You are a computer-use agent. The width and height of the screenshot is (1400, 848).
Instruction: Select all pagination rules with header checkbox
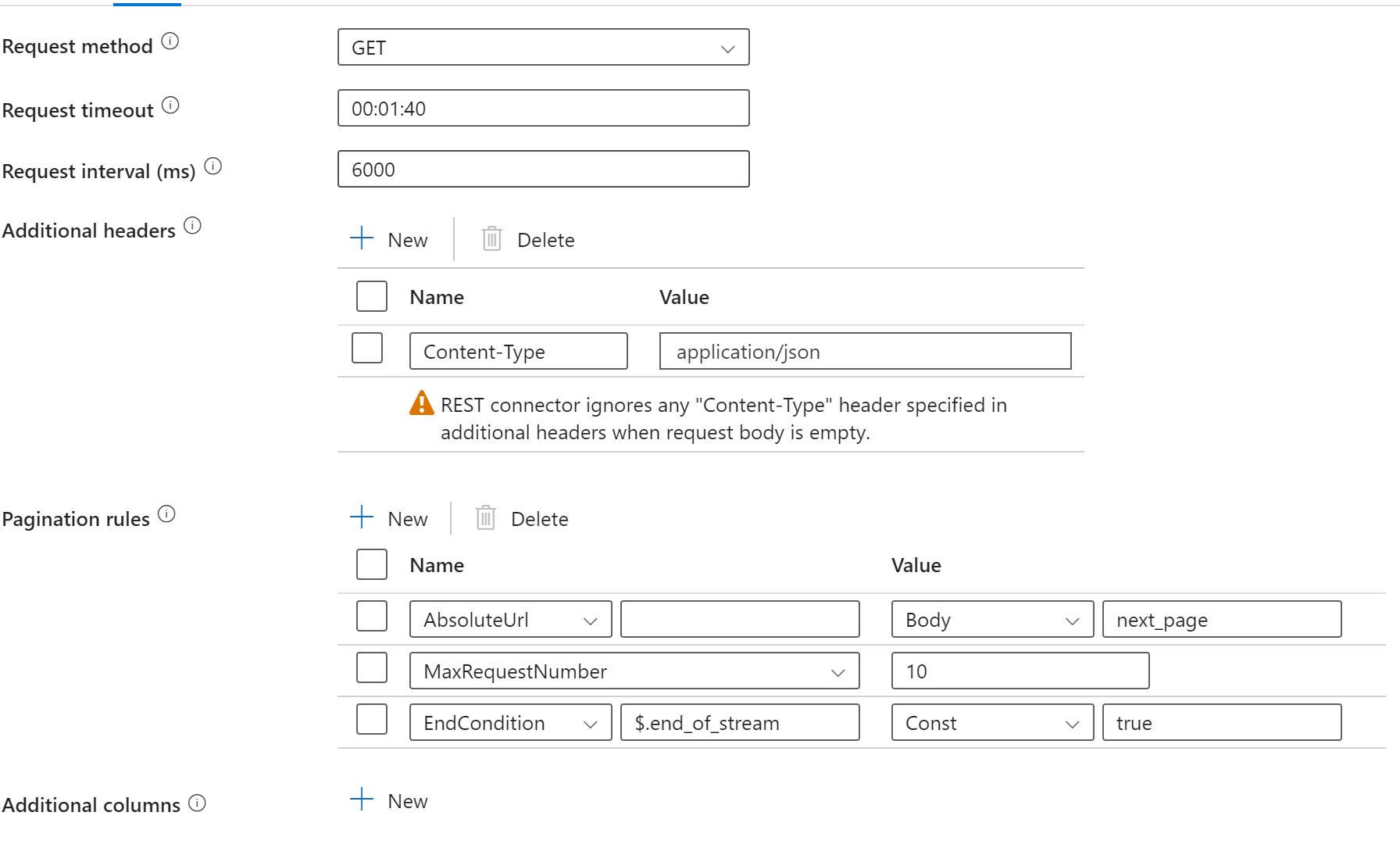pos(372,564)
